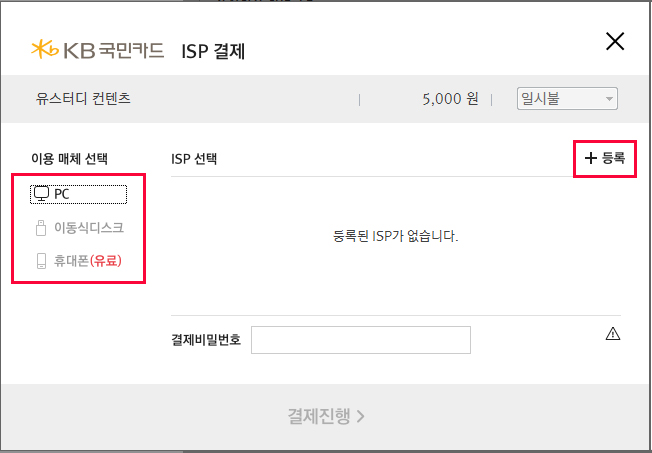Click the 등록된 ISP가 없습니다 message
The height and width of the screenshot is (453, 652).
tap(395, 237)
